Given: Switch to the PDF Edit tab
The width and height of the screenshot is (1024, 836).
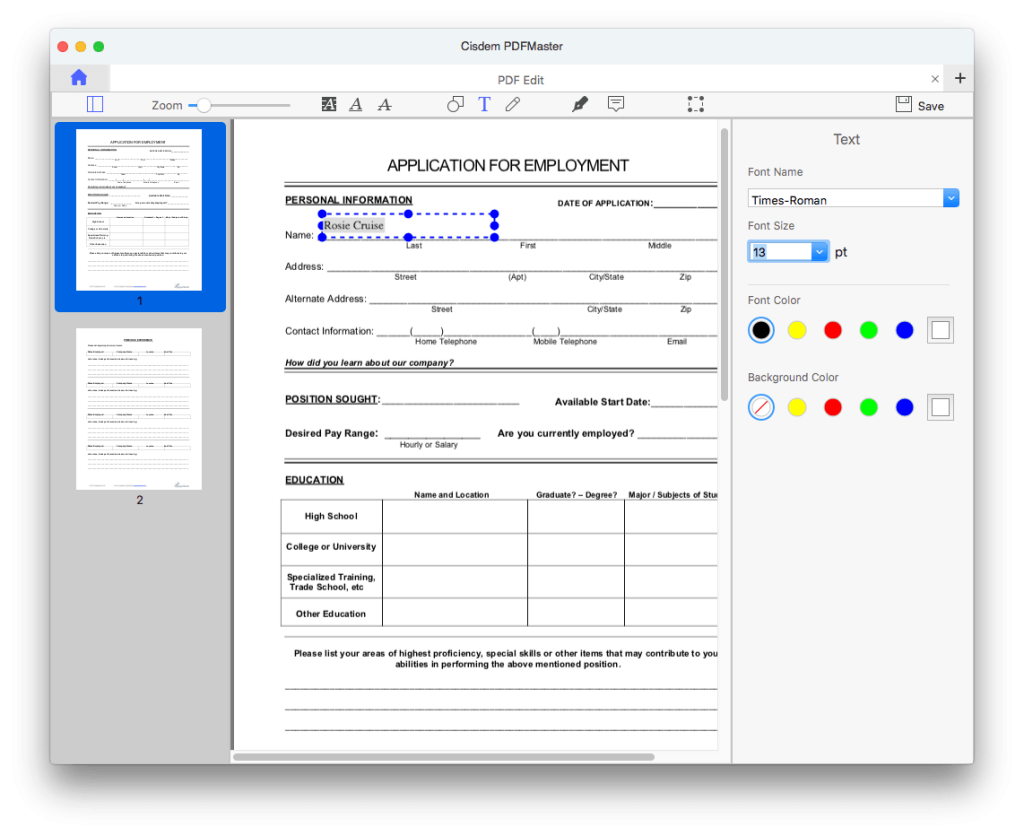Looking at the screenshot, I should [520, 79].
